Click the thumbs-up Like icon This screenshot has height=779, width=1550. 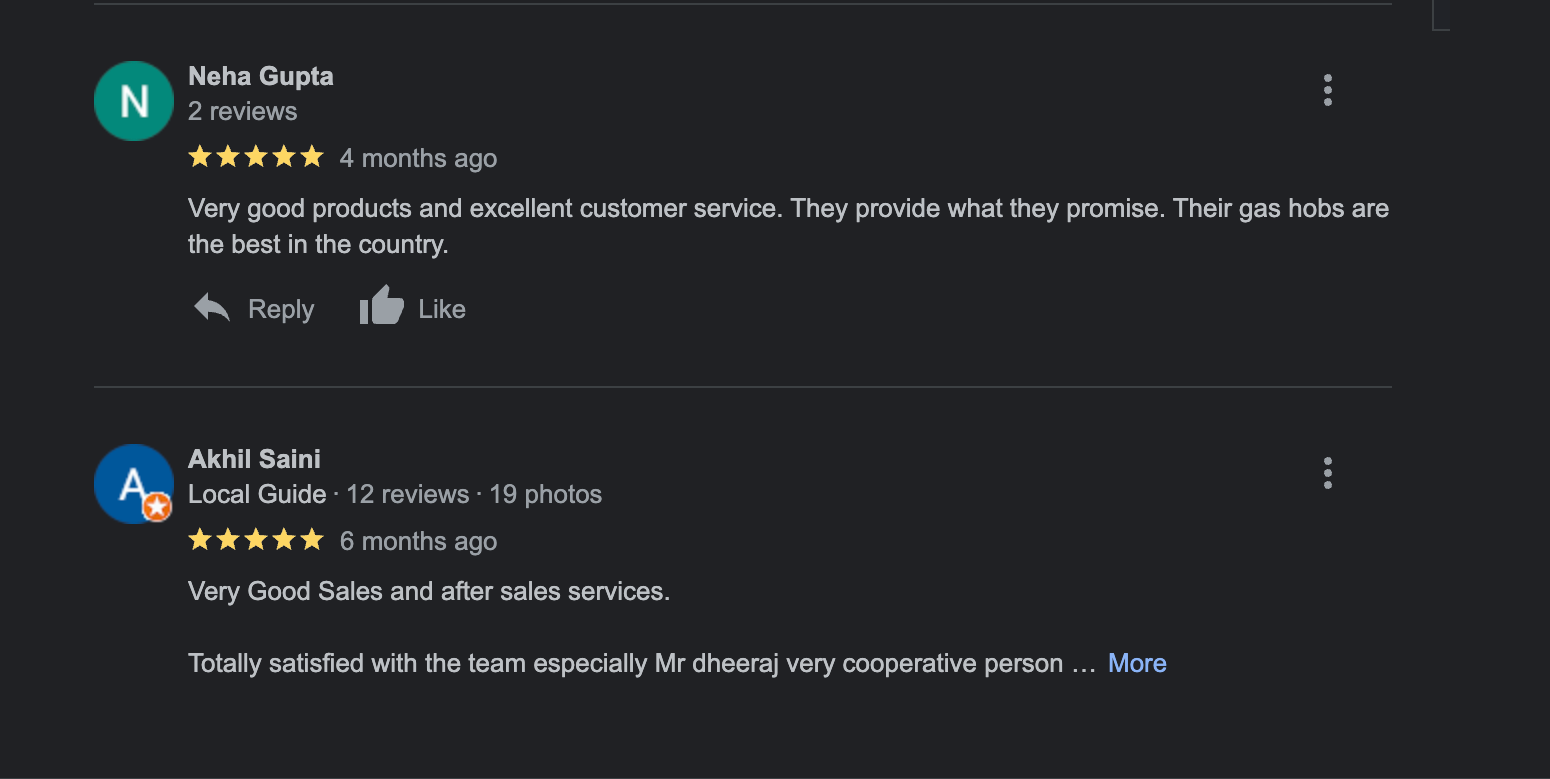pyautogui.click(x=381, y=306)
